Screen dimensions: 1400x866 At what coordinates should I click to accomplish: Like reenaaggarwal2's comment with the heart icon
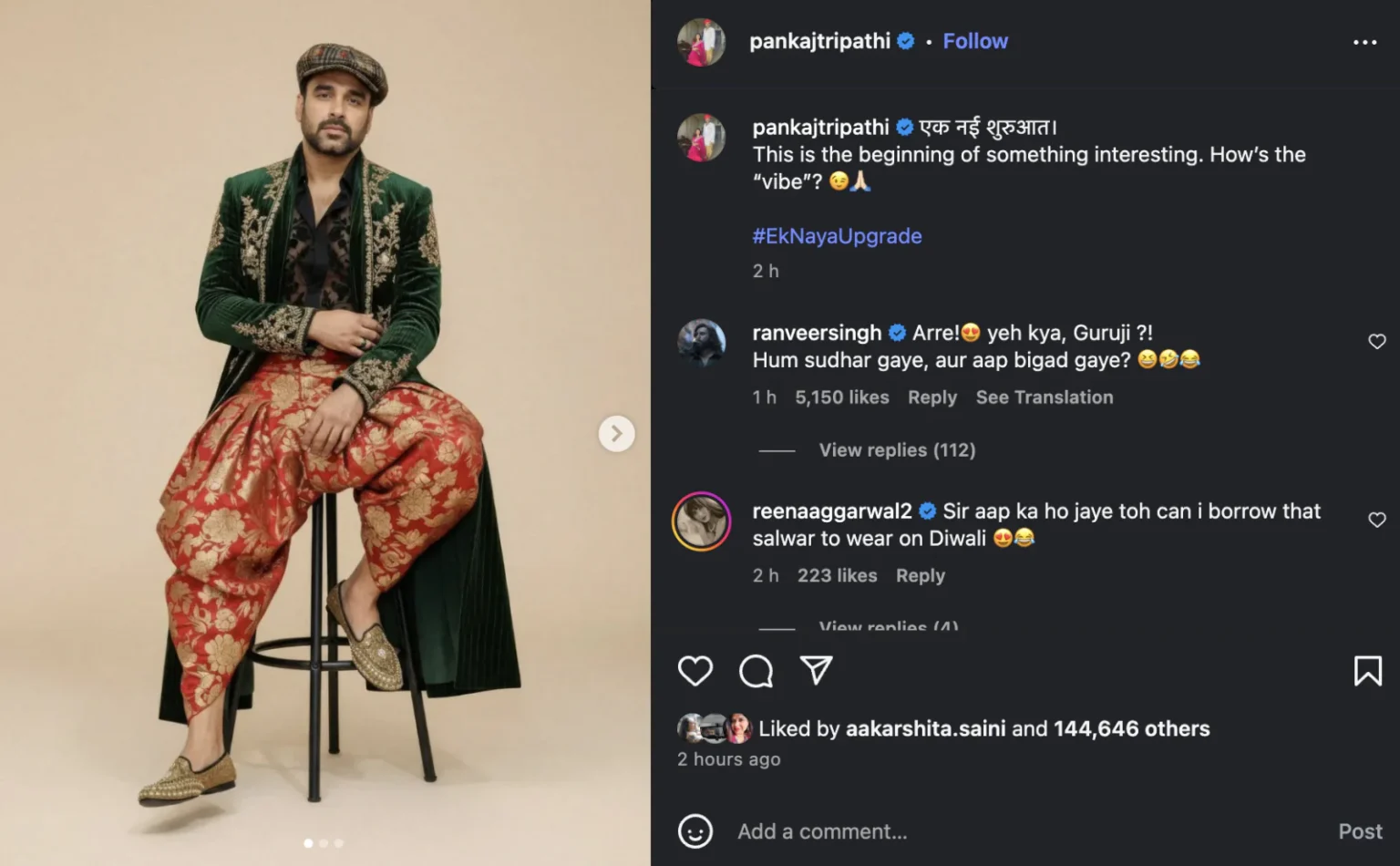click(x=1376, y=520)
